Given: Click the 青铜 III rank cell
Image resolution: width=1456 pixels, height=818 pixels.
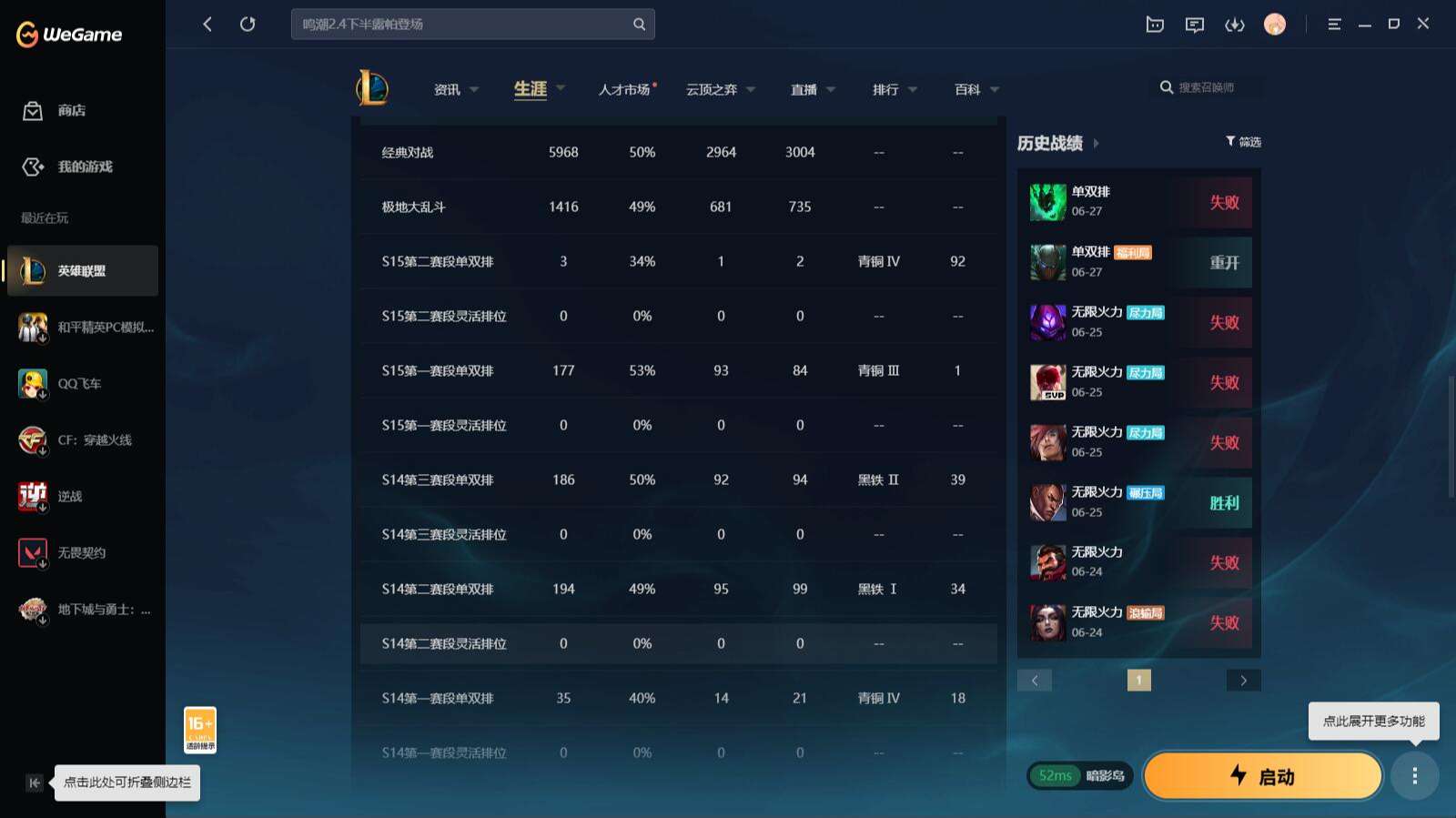Looking at the screenshot, I should 878,370.
